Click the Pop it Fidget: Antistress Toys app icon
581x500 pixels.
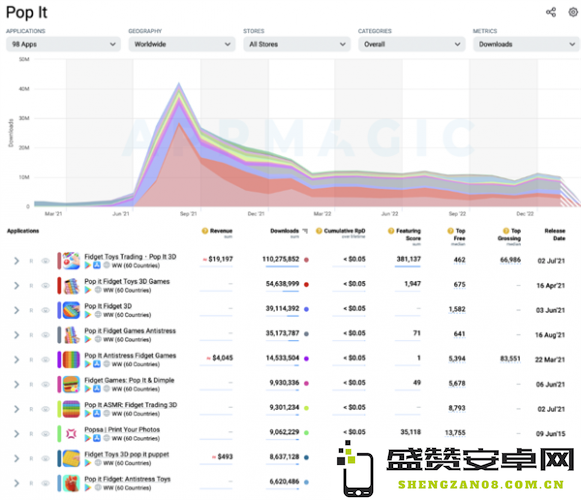pos(71,483)
